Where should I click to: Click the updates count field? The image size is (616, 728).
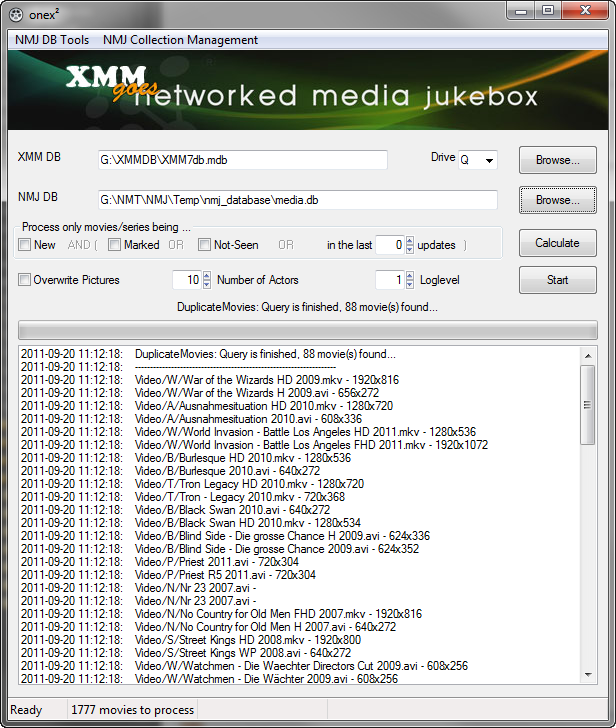point(390,245)
